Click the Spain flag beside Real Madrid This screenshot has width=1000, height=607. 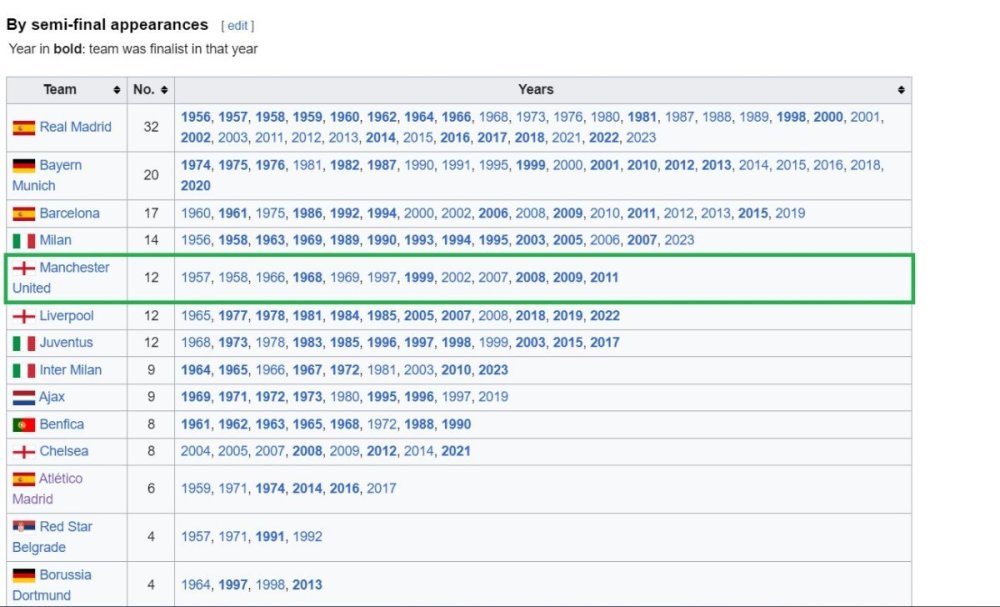tap(23, 128)
